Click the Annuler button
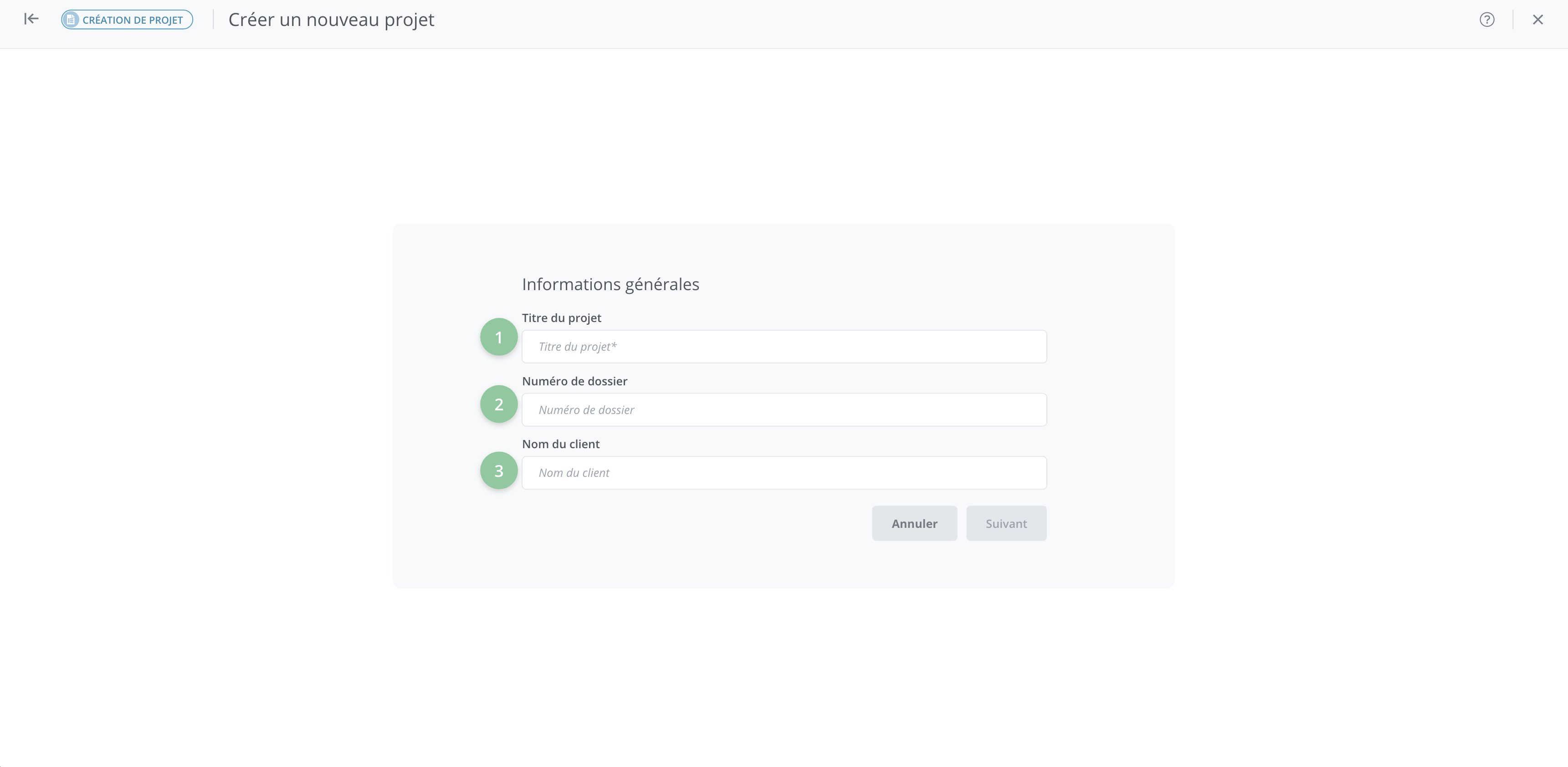The image size is (1568, 767). coord(914,523)
